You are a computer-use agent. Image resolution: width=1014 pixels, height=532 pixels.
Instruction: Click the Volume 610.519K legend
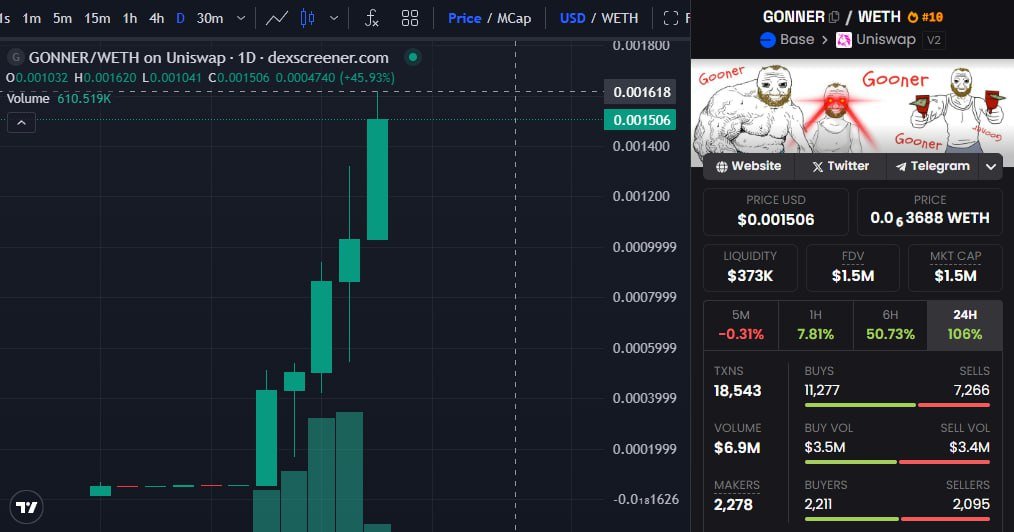click(59, 98)
